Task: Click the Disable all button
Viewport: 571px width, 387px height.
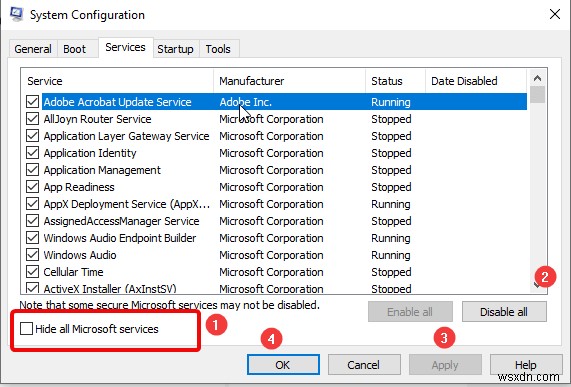Action: 504,312
